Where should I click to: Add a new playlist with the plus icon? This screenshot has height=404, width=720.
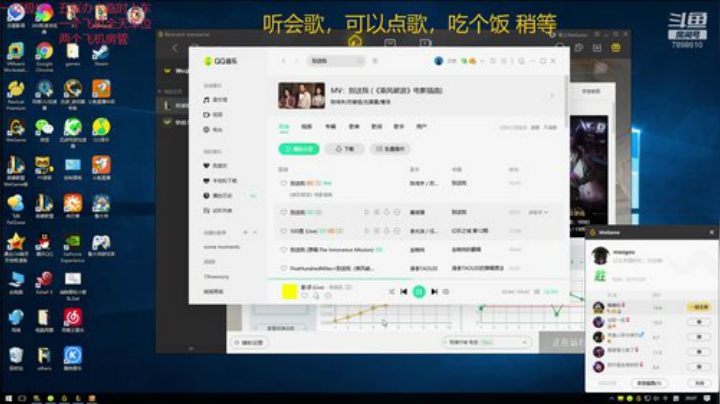click(x=245, y=232)
